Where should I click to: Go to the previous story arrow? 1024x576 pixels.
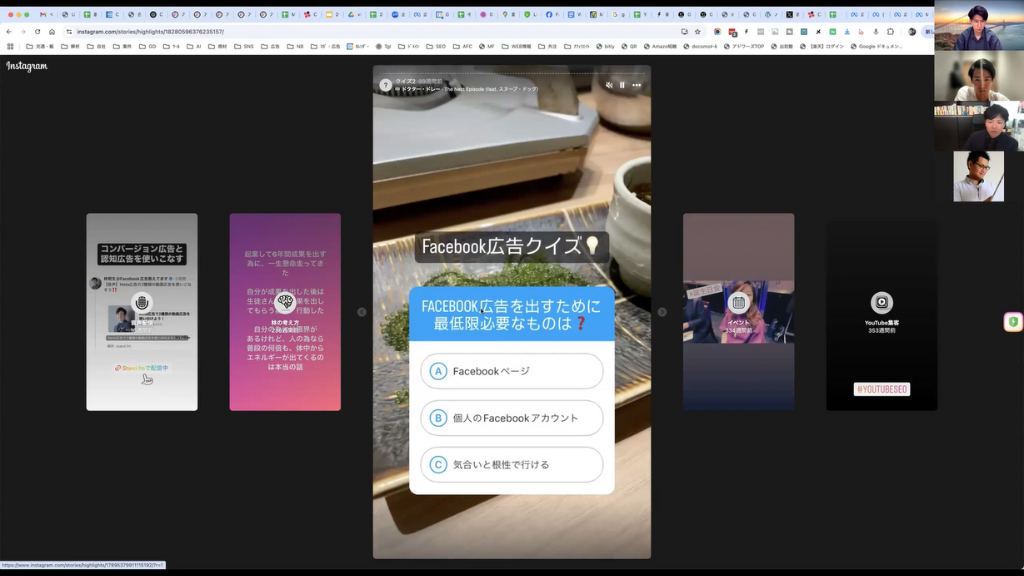(362, 312)
